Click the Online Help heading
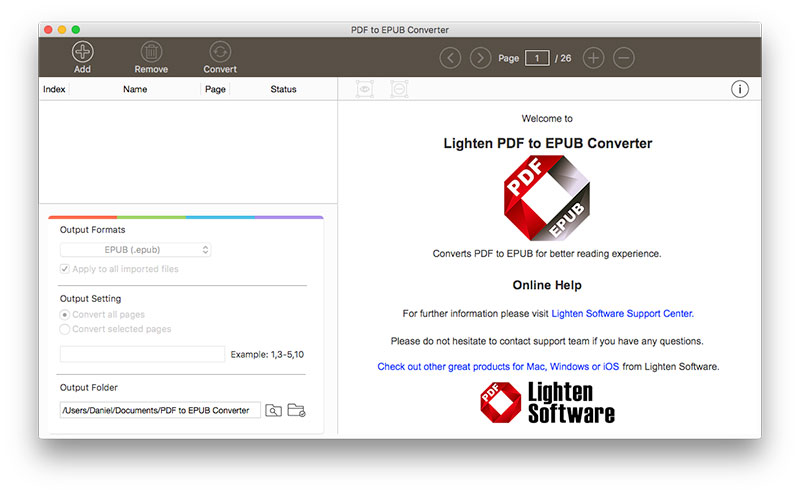 (x=547, y=285)
